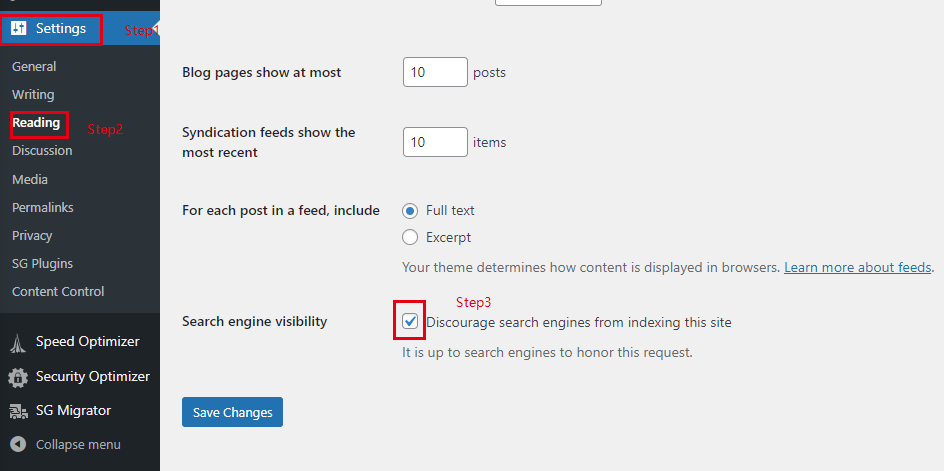The height and width of the screenshot is (471, 944).
Task: Focus the Syndication feeds items number field
Action: tap(435, 142)
